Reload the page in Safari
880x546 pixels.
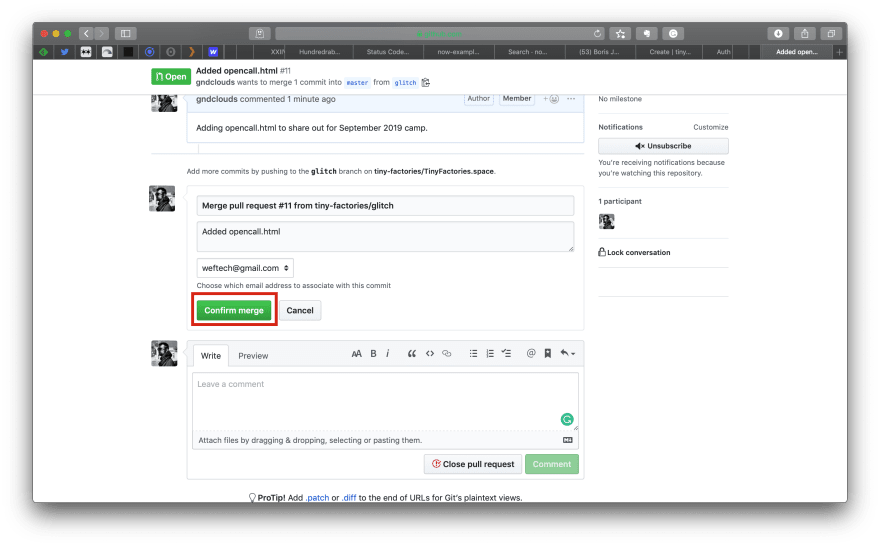click(598, 34)
